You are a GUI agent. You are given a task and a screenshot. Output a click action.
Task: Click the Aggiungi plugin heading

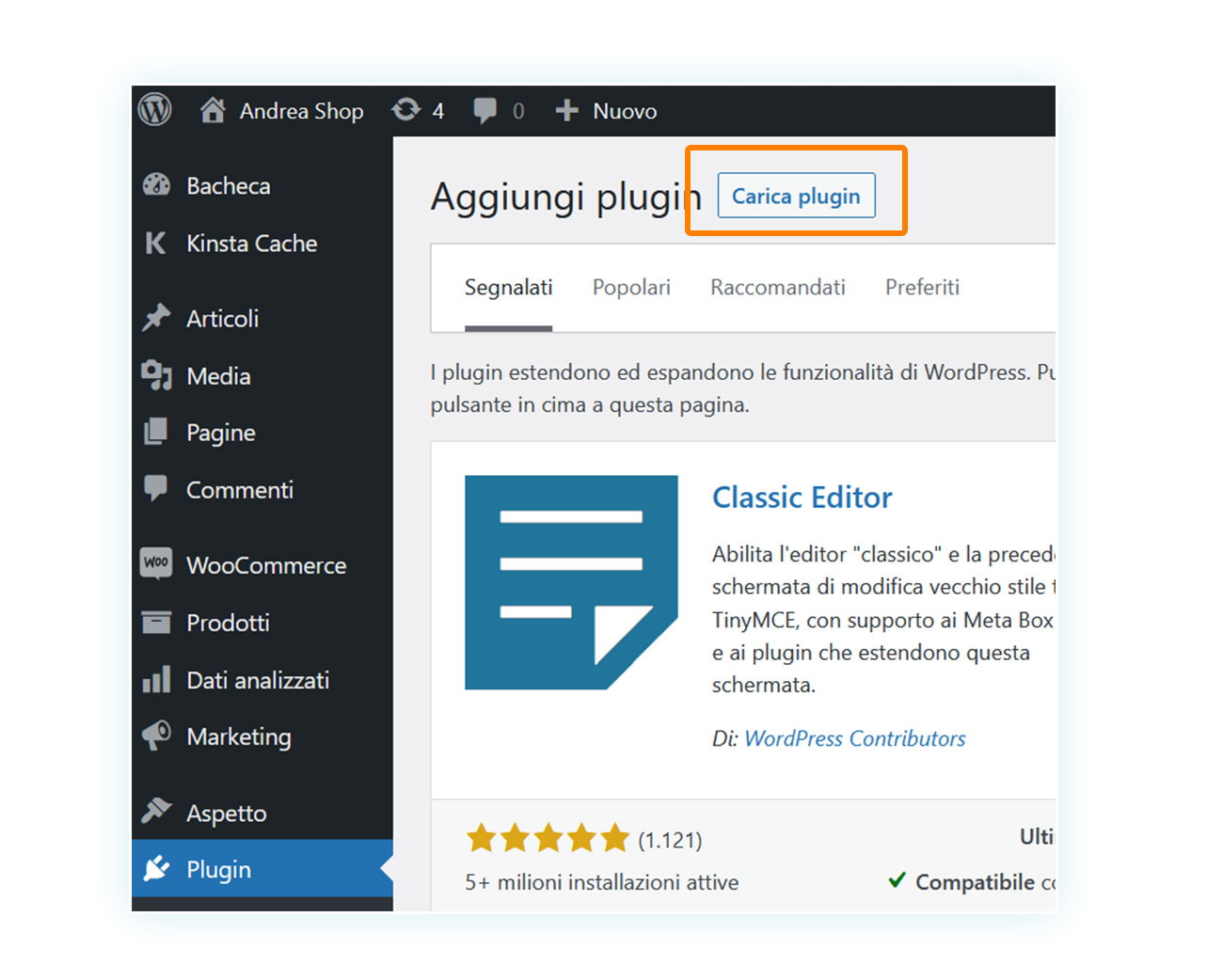pos(566,198)
